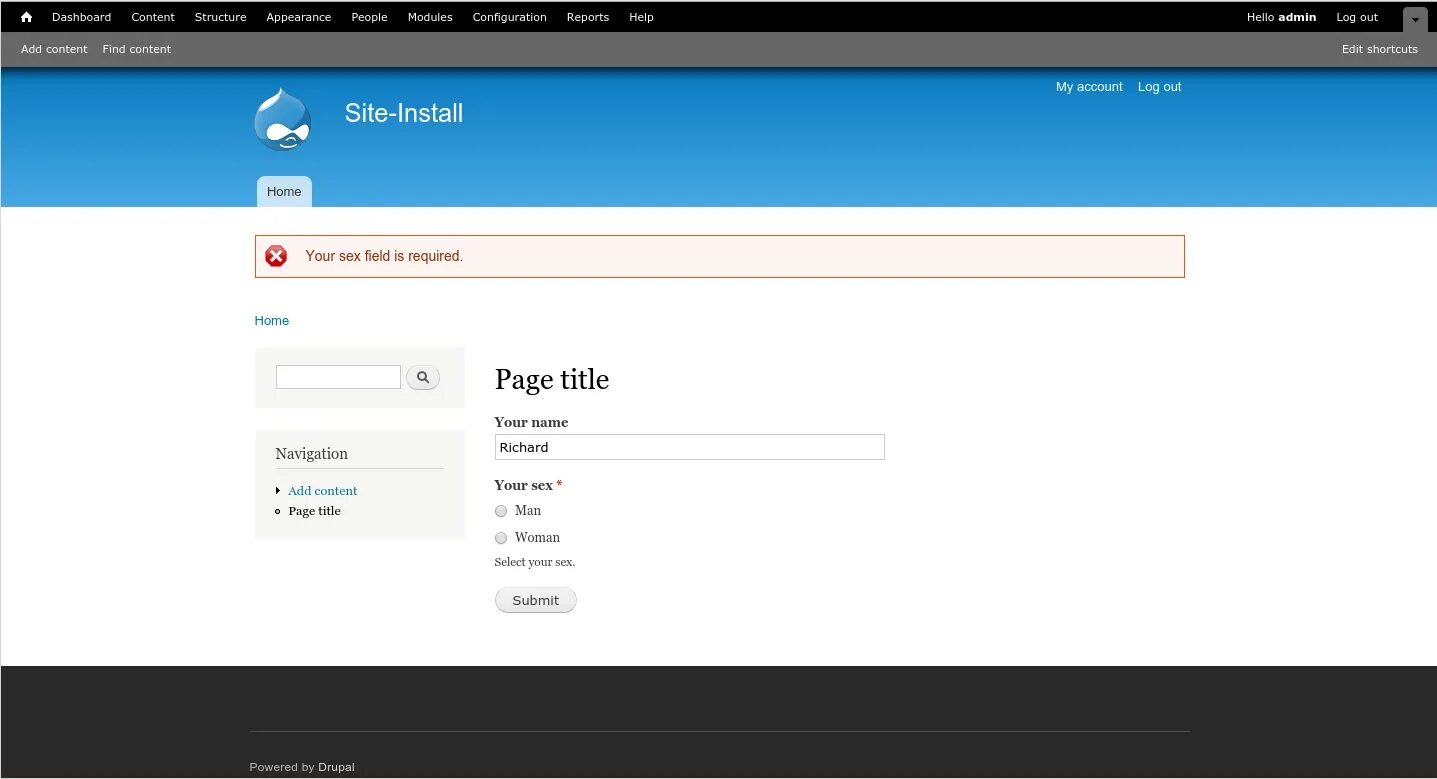Click Add content shortcut in gray bar
Image resolution: width=1437 pixels, height=779 pixels.
[x=54, y=49]
